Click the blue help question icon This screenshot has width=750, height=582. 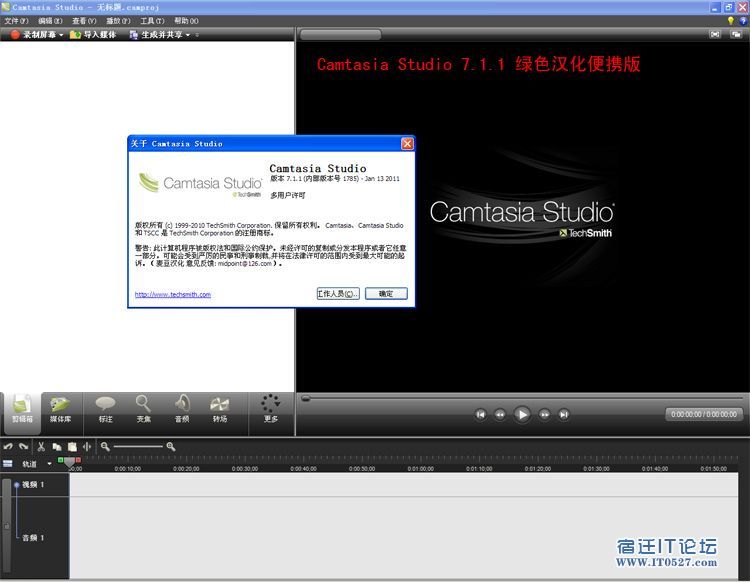[743, 21]
